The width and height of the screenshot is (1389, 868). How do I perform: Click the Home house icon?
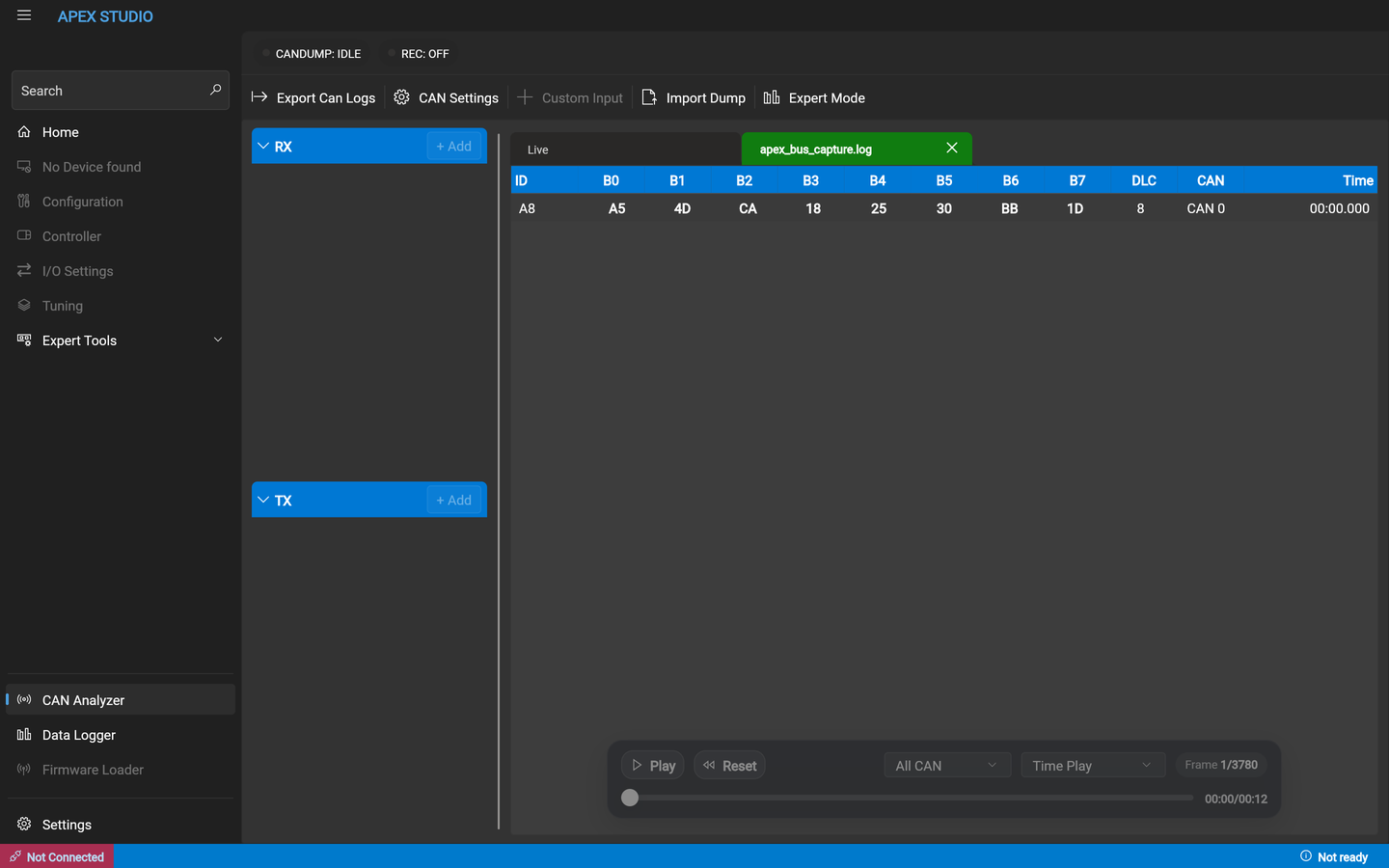click(x=24, y=132)
